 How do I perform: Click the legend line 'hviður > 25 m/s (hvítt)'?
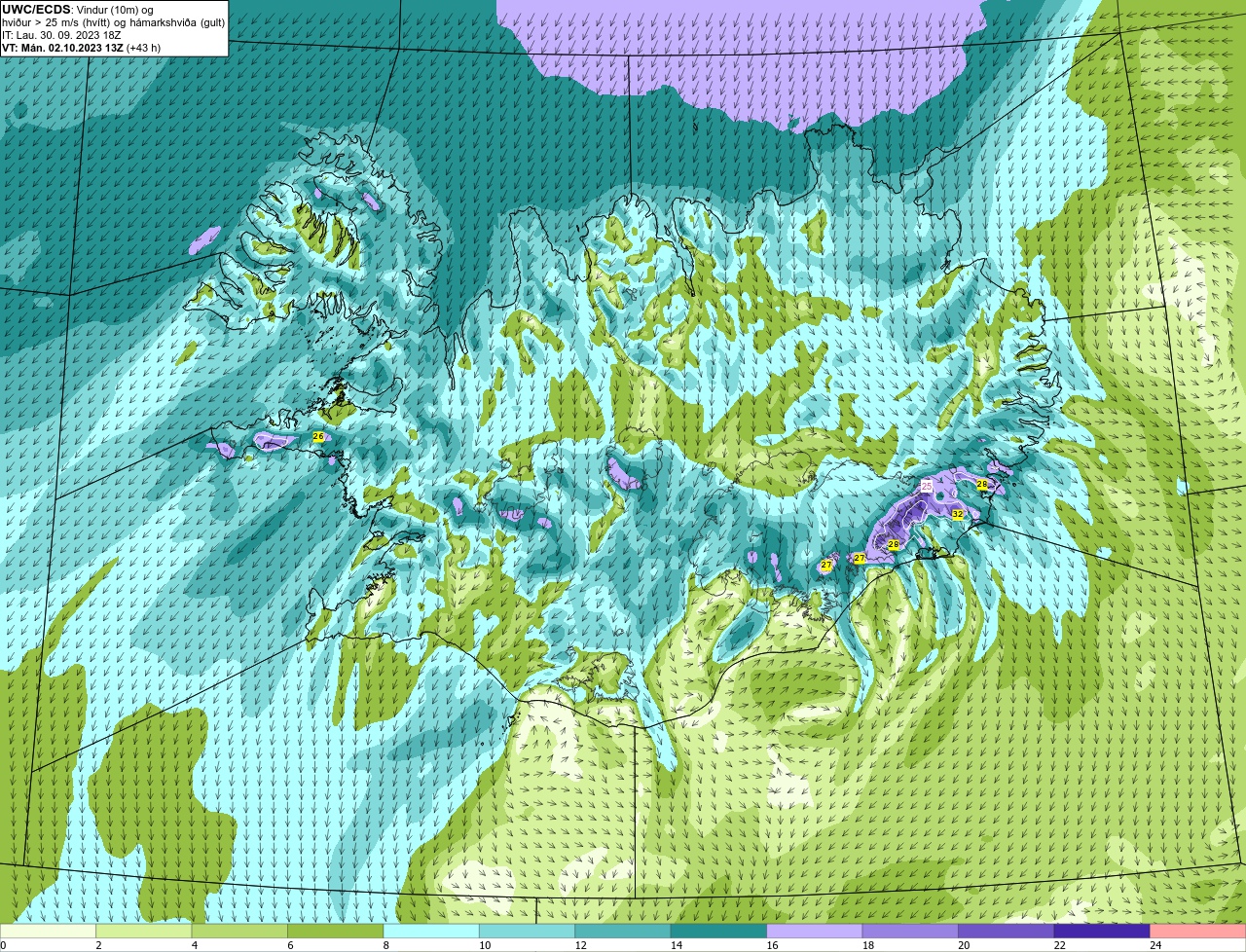coord(58,22)
